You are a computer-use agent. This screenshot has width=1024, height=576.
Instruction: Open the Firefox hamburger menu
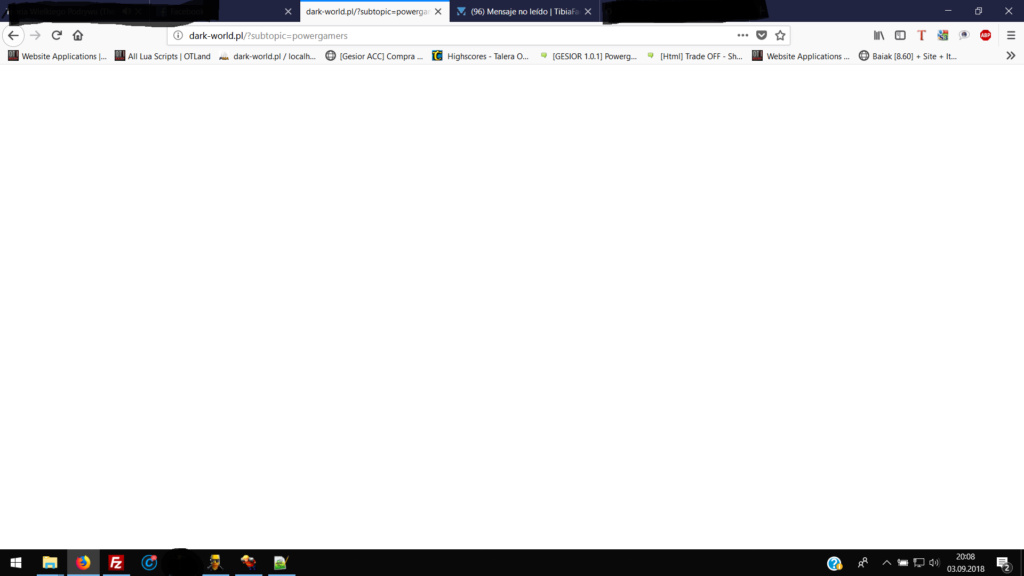[1011, 35]
